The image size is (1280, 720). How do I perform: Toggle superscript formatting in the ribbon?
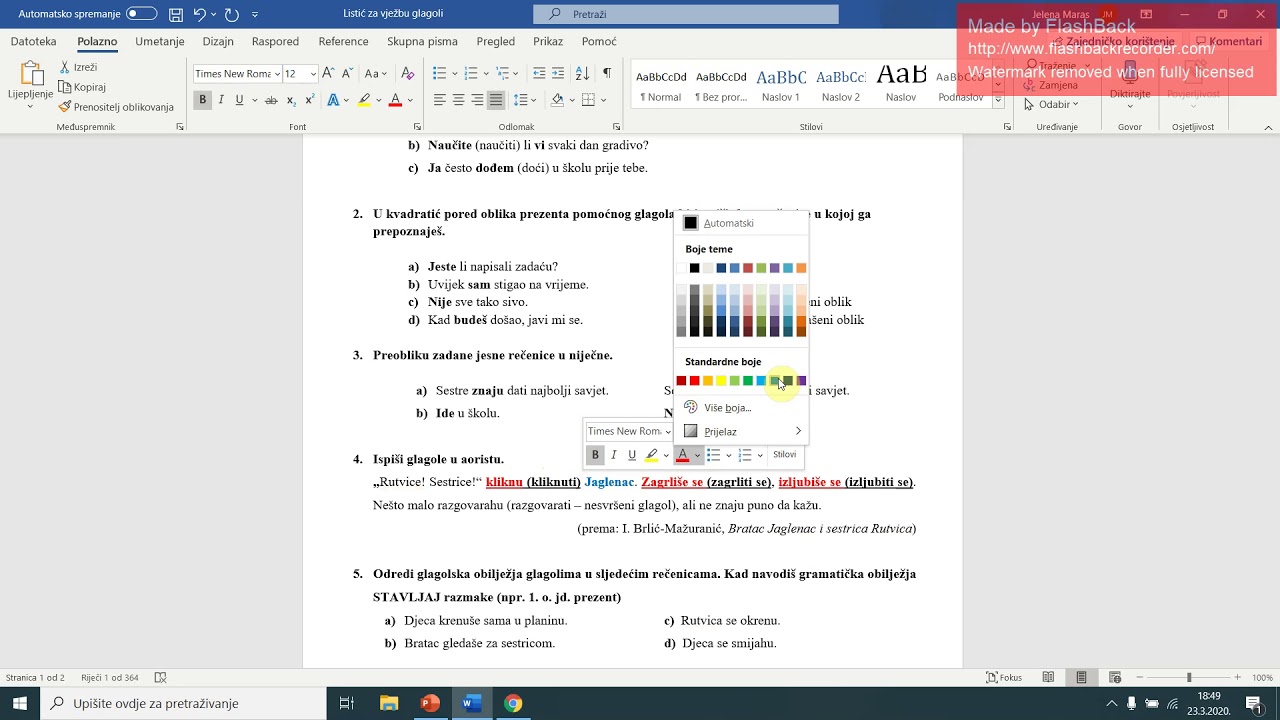[x=309, y=100]
